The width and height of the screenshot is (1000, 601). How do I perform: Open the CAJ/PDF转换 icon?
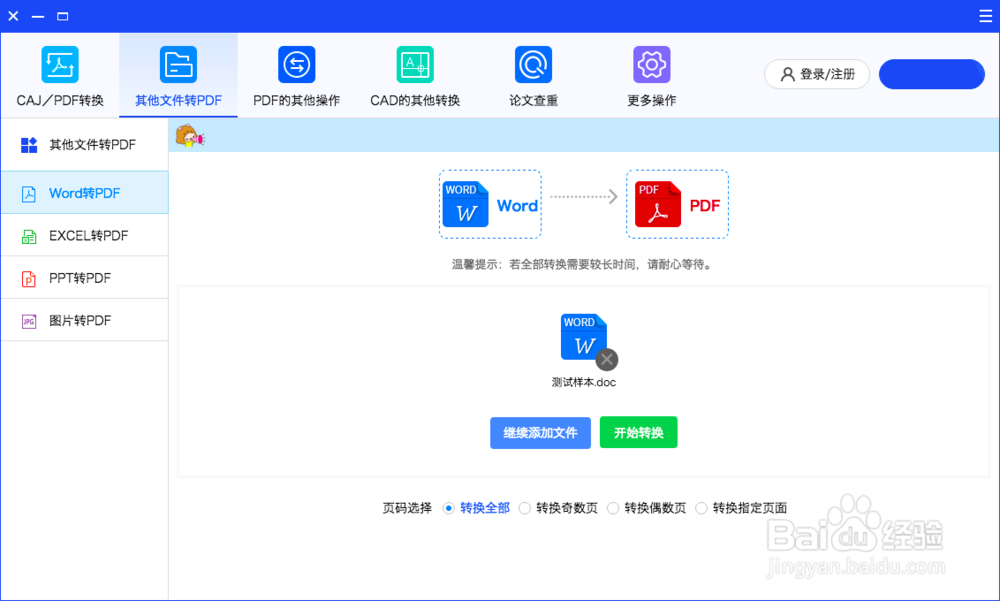(60, 64)
